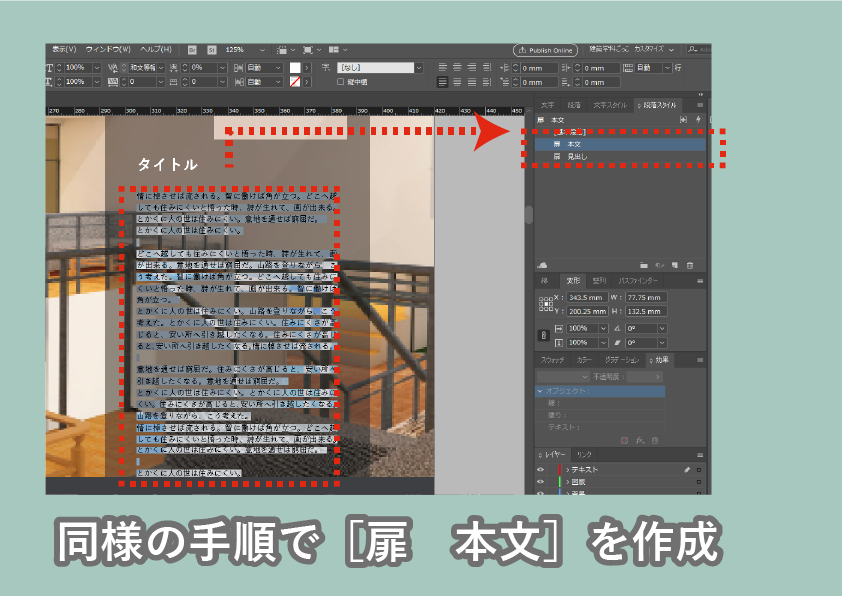Click the W width field 77.75 mm

pyautogui.click(x=647, y=297)
